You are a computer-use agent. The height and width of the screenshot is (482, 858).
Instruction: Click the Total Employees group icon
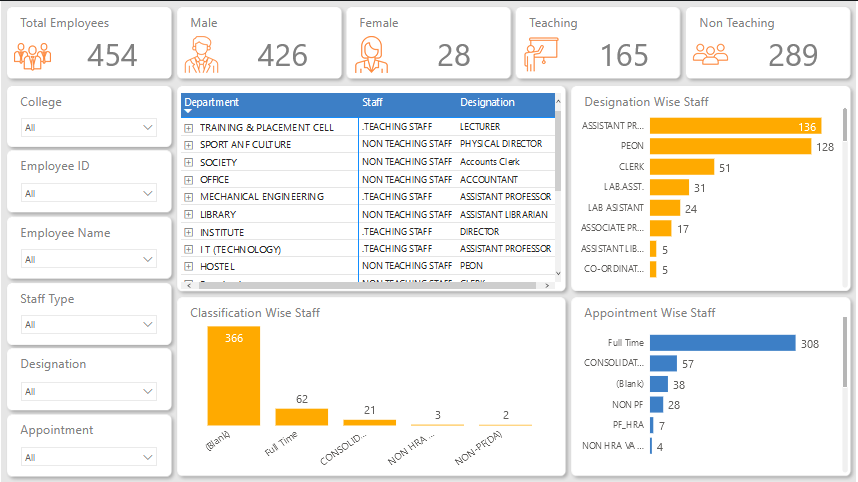tap(32, 56)
